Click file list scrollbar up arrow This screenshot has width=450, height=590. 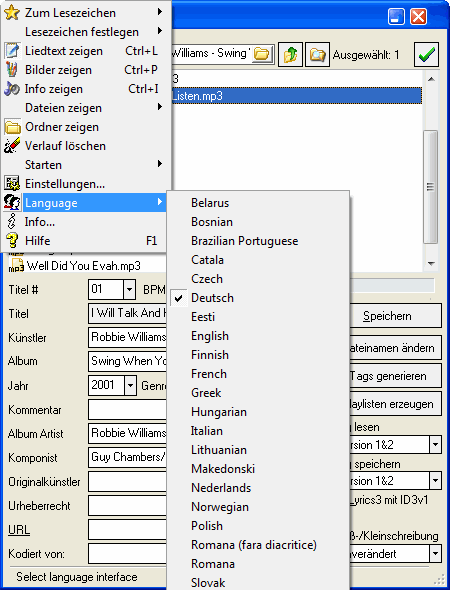[x=431, y=79]
